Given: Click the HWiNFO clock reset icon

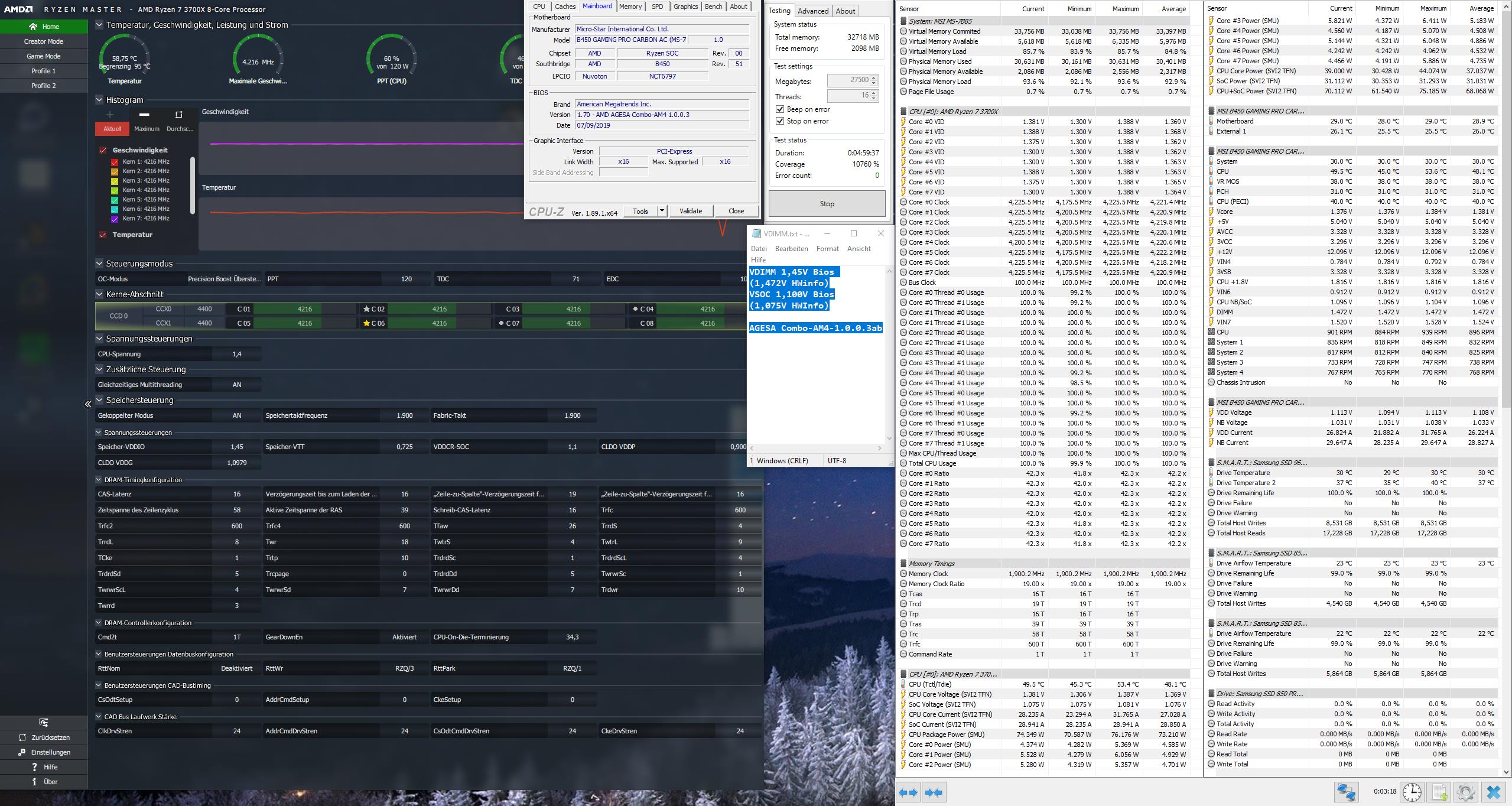Looking at the screenshot, I should point(1412,792).
